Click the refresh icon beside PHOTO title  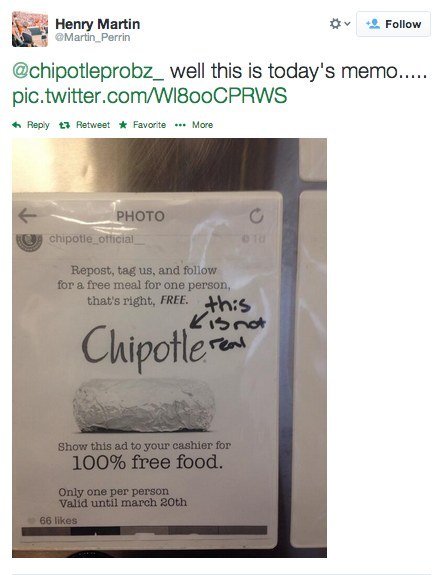click(256, 216)
